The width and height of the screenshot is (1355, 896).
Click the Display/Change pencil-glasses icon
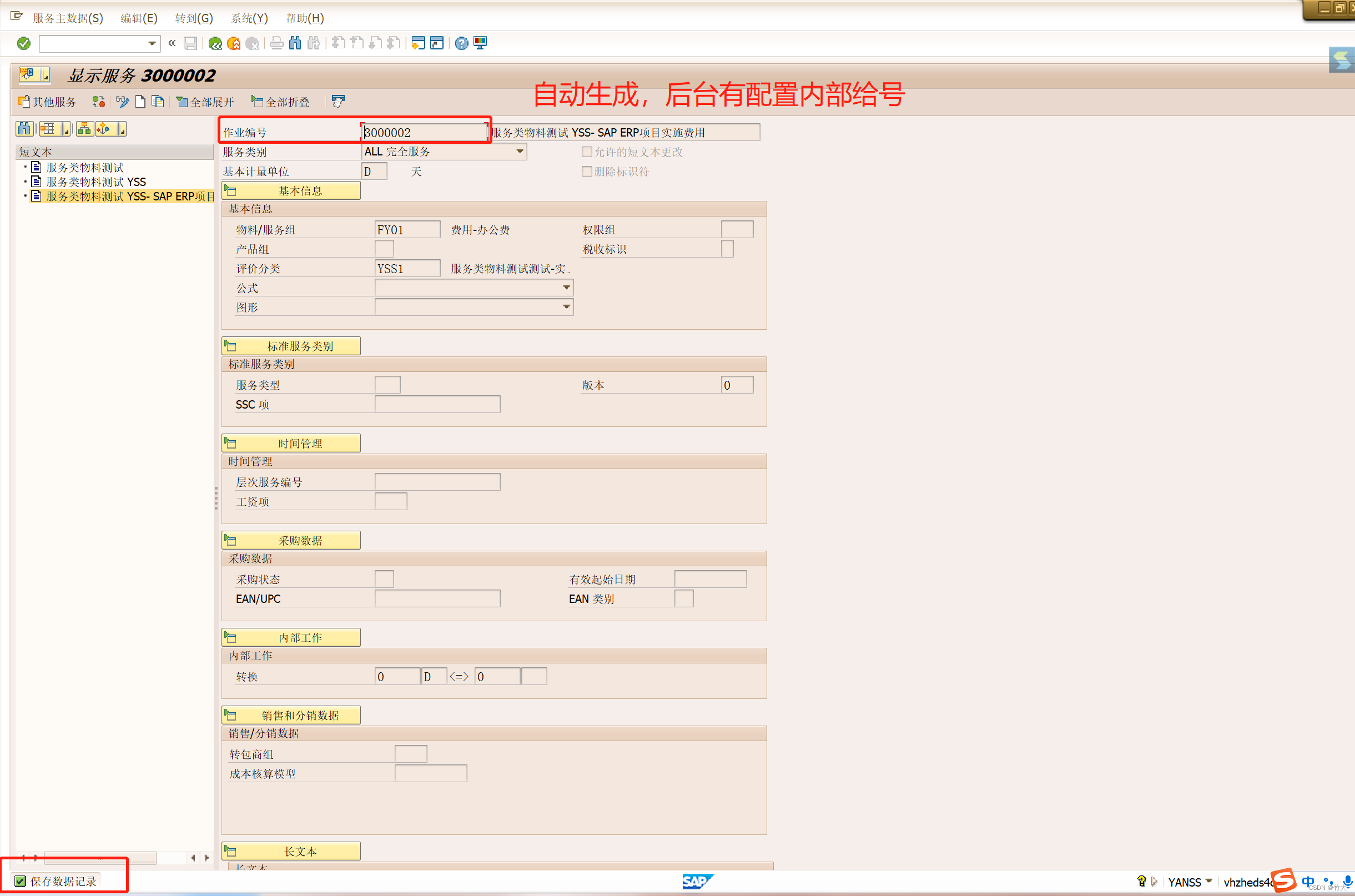coord(122,102)
